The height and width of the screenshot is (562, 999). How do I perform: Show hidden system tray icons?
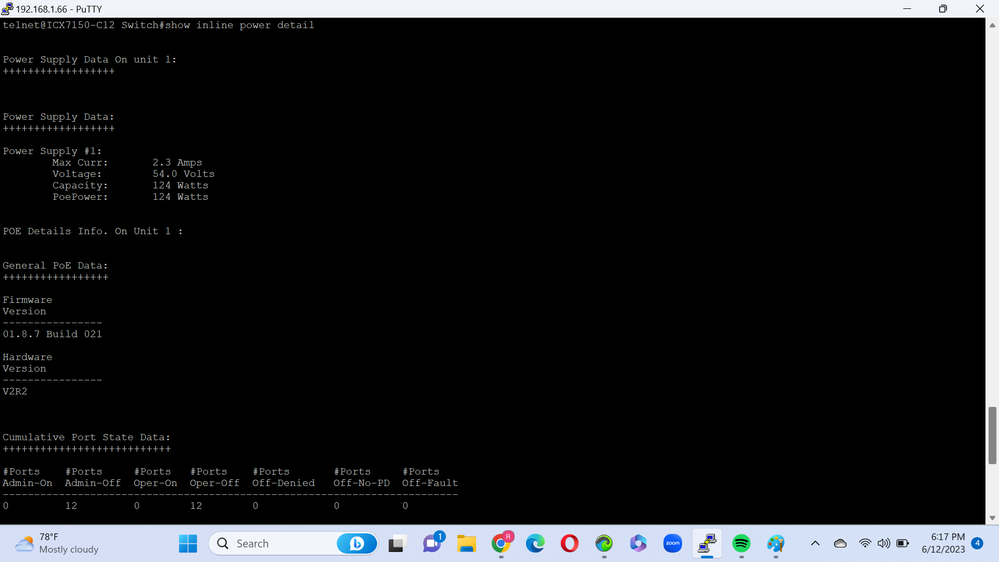pyautogui.click(x=815, y=543)
